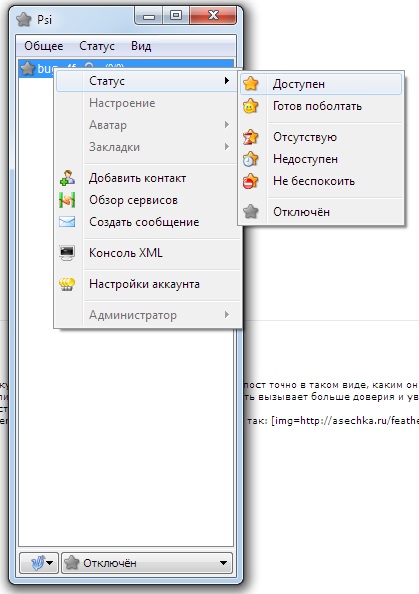419x594 pixels.
Task: Set status to Доступен
Action: [x=321, y=84]
